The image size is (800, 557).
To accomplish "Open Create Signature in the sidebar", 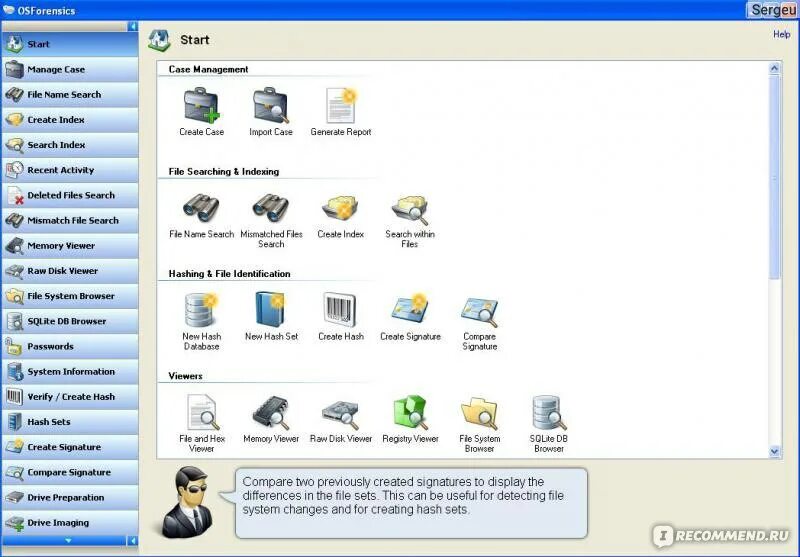I will pos(70,447).
